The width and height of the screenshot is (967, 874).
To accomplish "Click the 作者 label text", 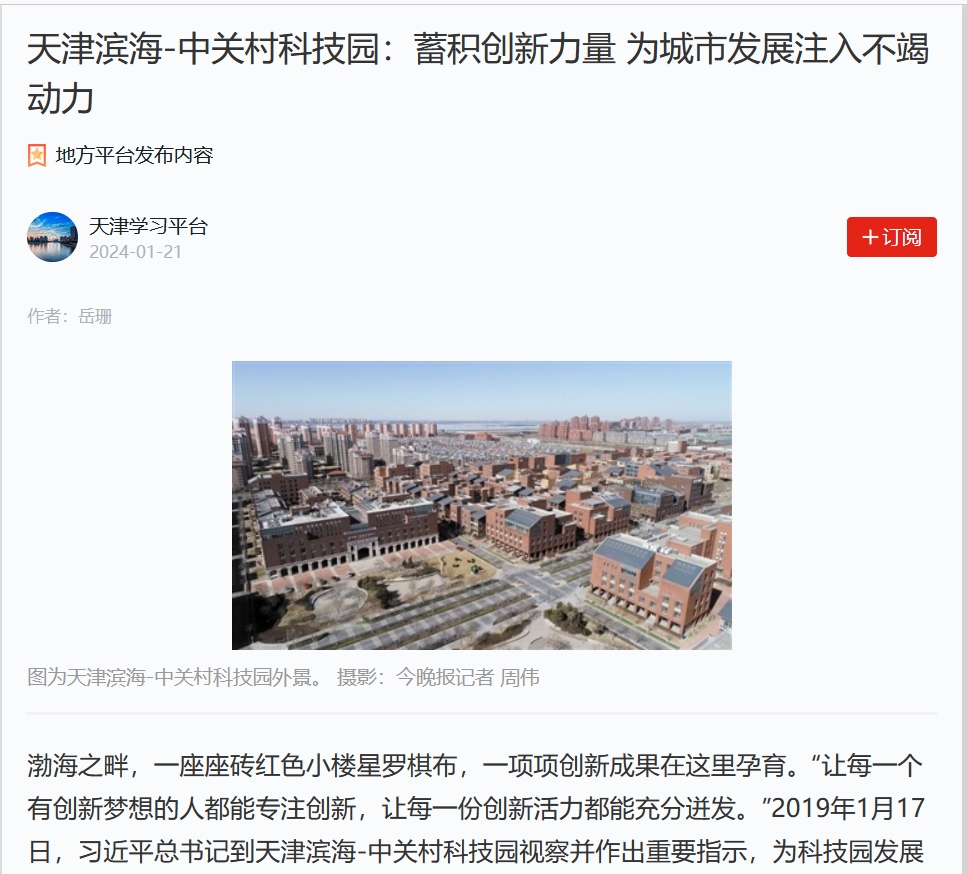I will click(44, 316).
